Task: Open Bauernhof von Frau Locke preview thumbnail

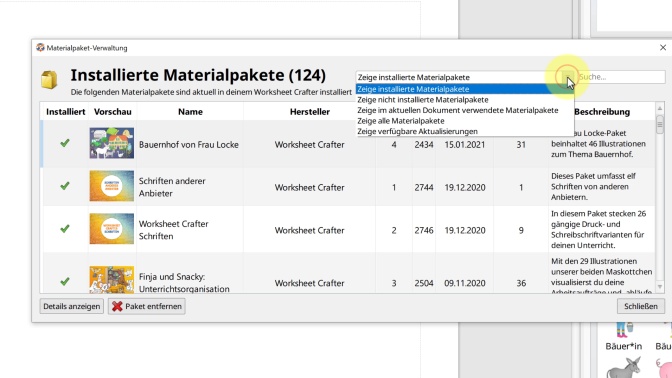Action: click(111, 143)
